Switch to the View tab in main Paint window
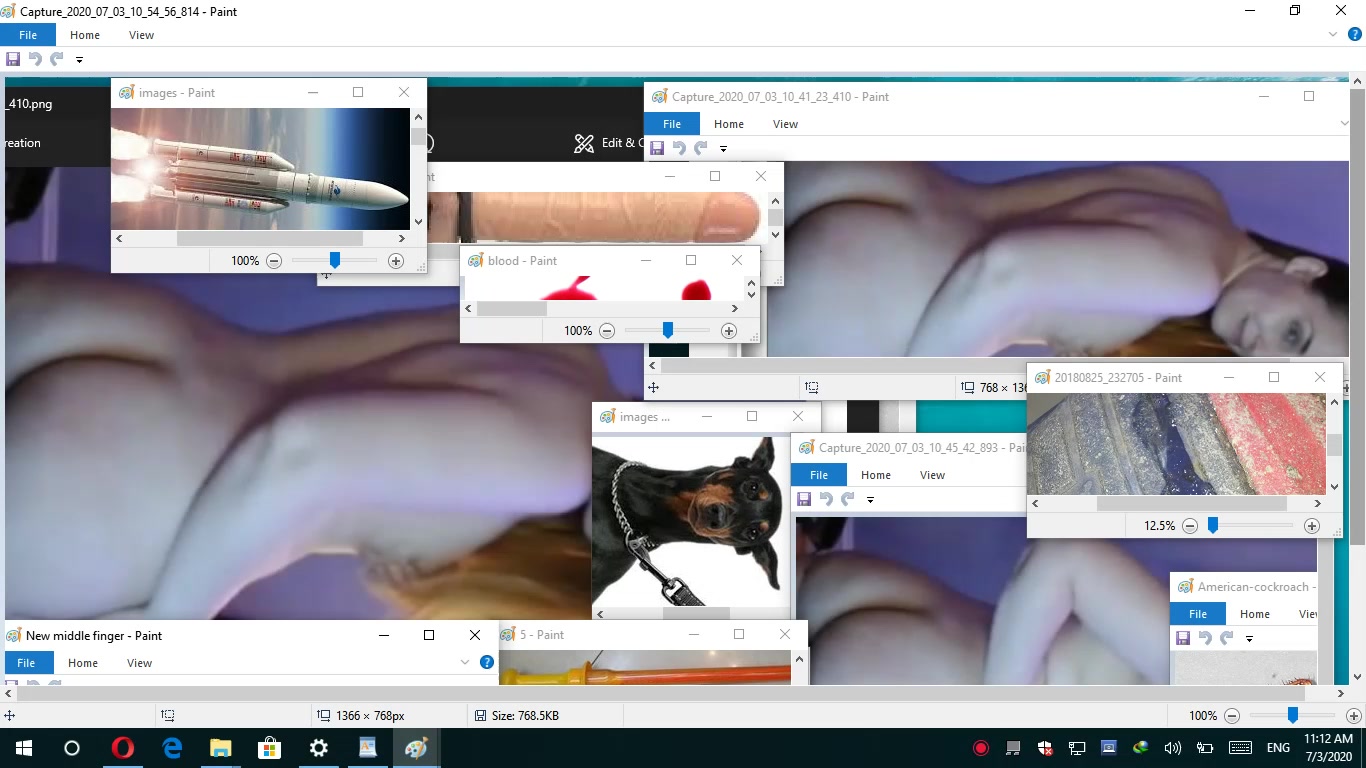 coord(142,35)
